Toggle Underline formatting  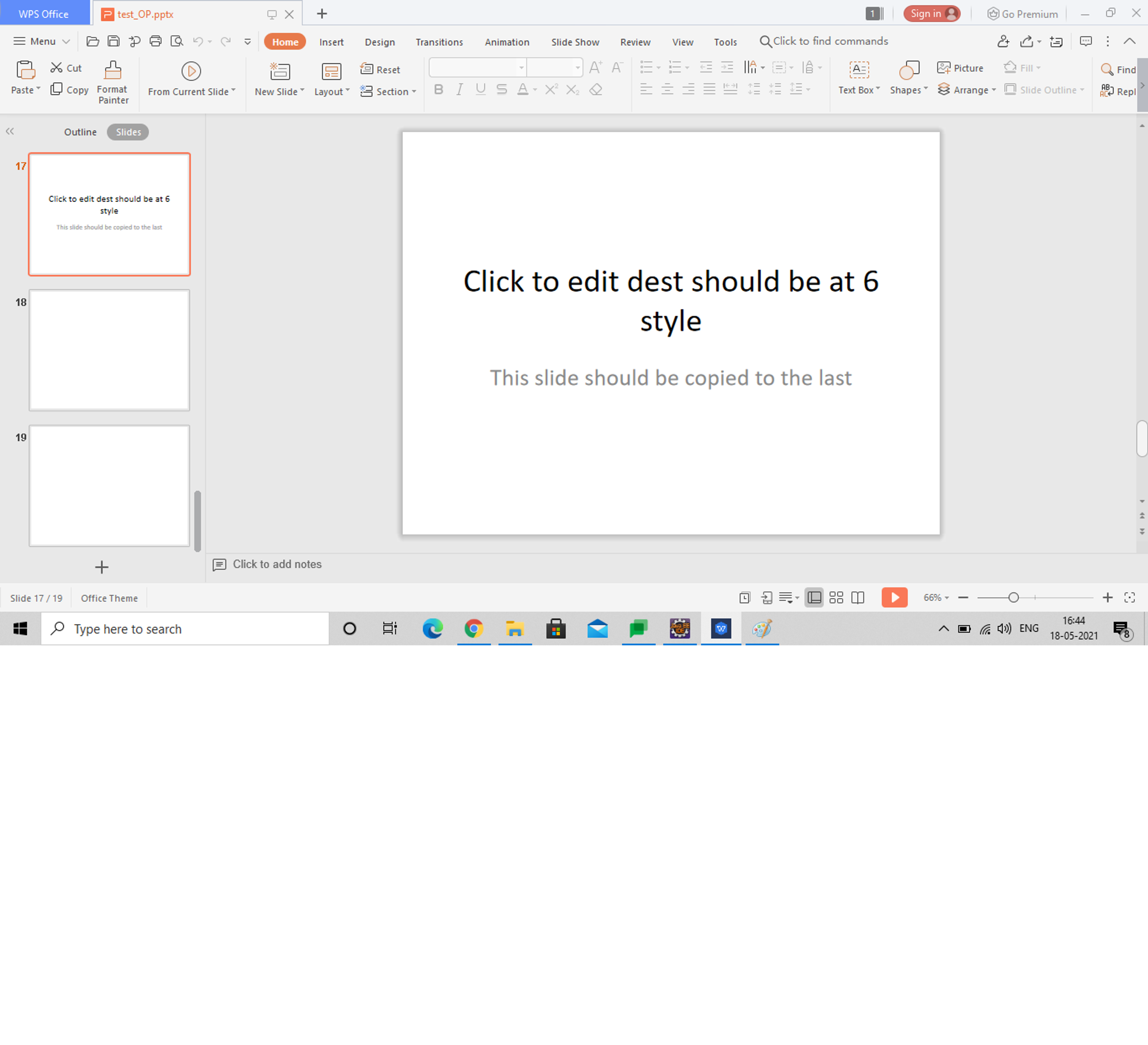481,89
